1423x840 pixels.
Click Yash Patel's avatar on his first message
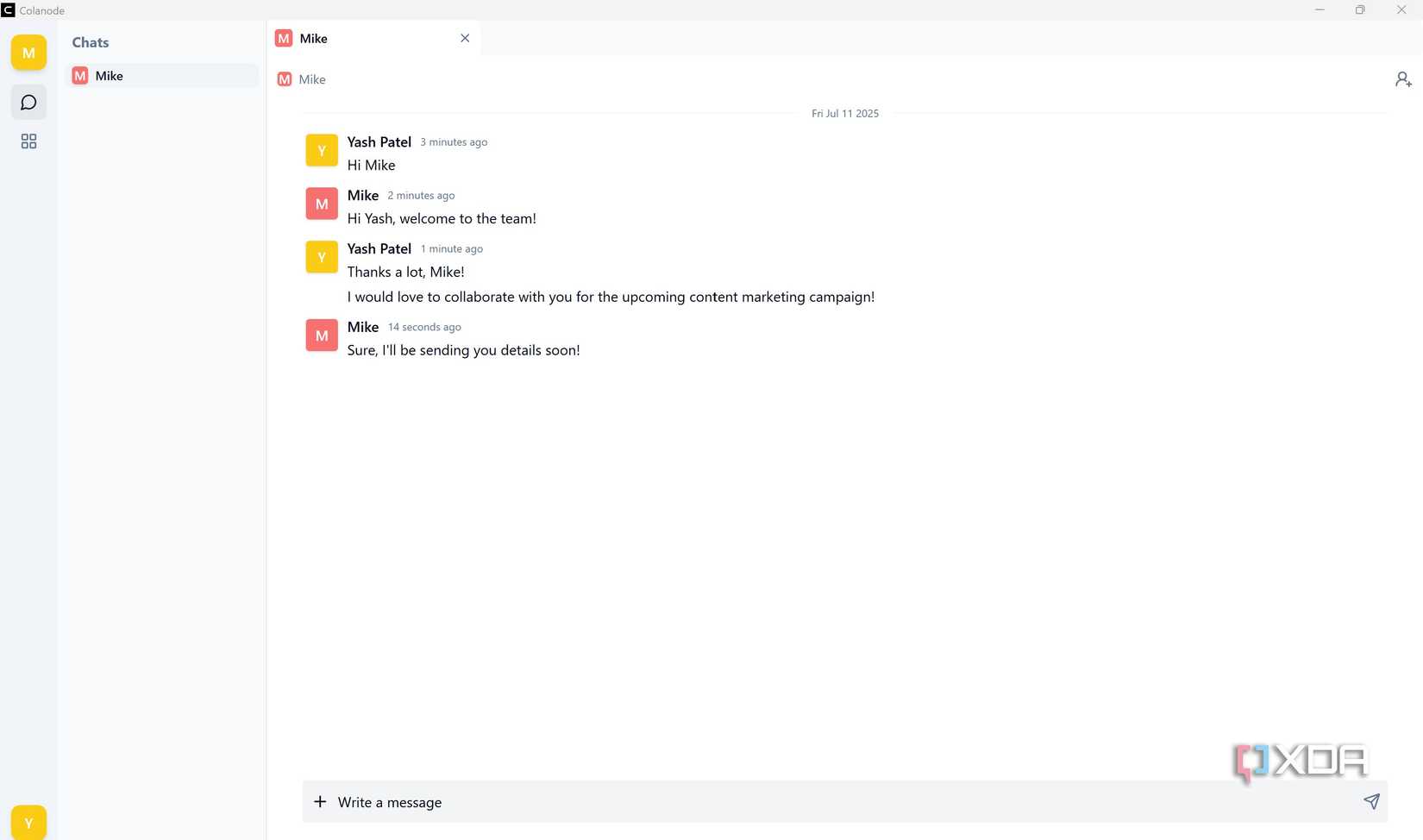(321, 149)
